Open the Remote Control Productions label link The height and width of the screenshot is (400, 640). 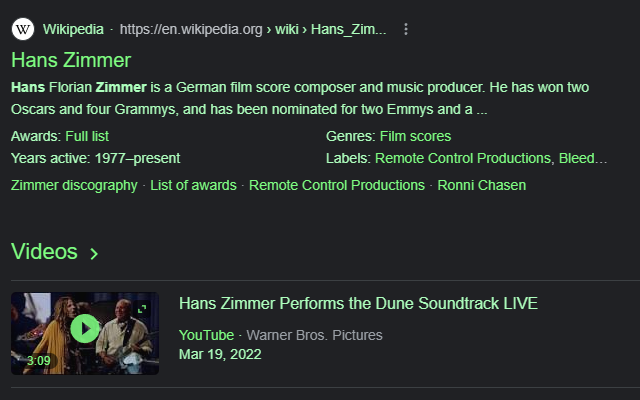463,158
